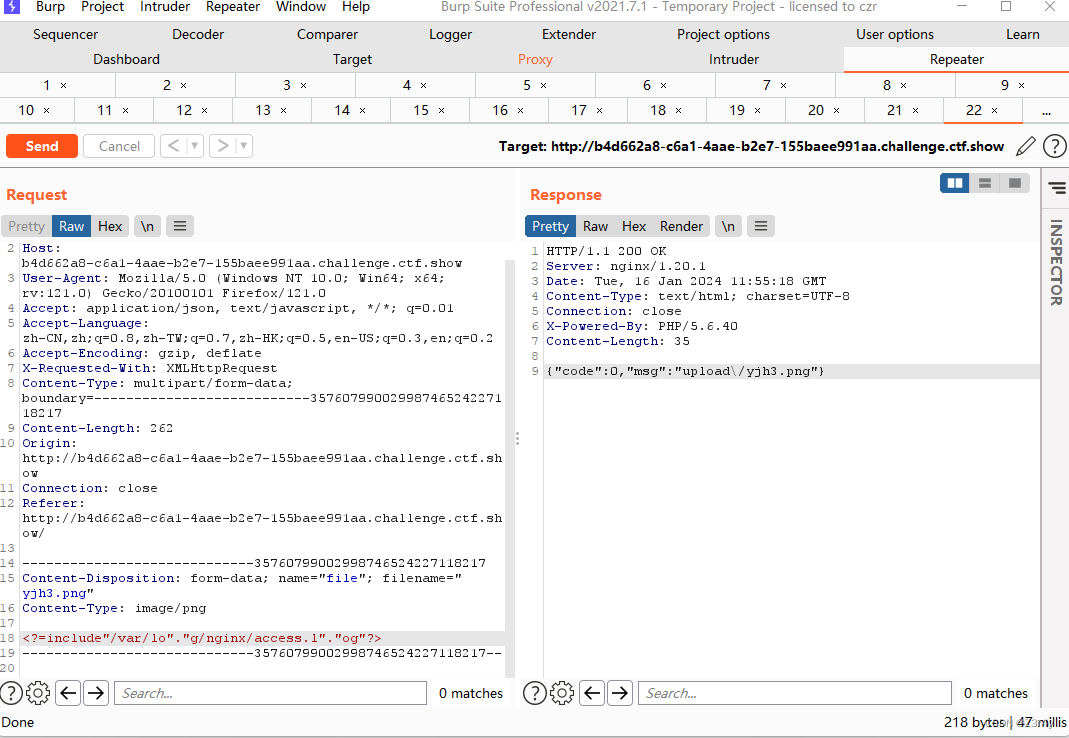1069x738 pixels.
Task: Send the request
Action: 42,146
